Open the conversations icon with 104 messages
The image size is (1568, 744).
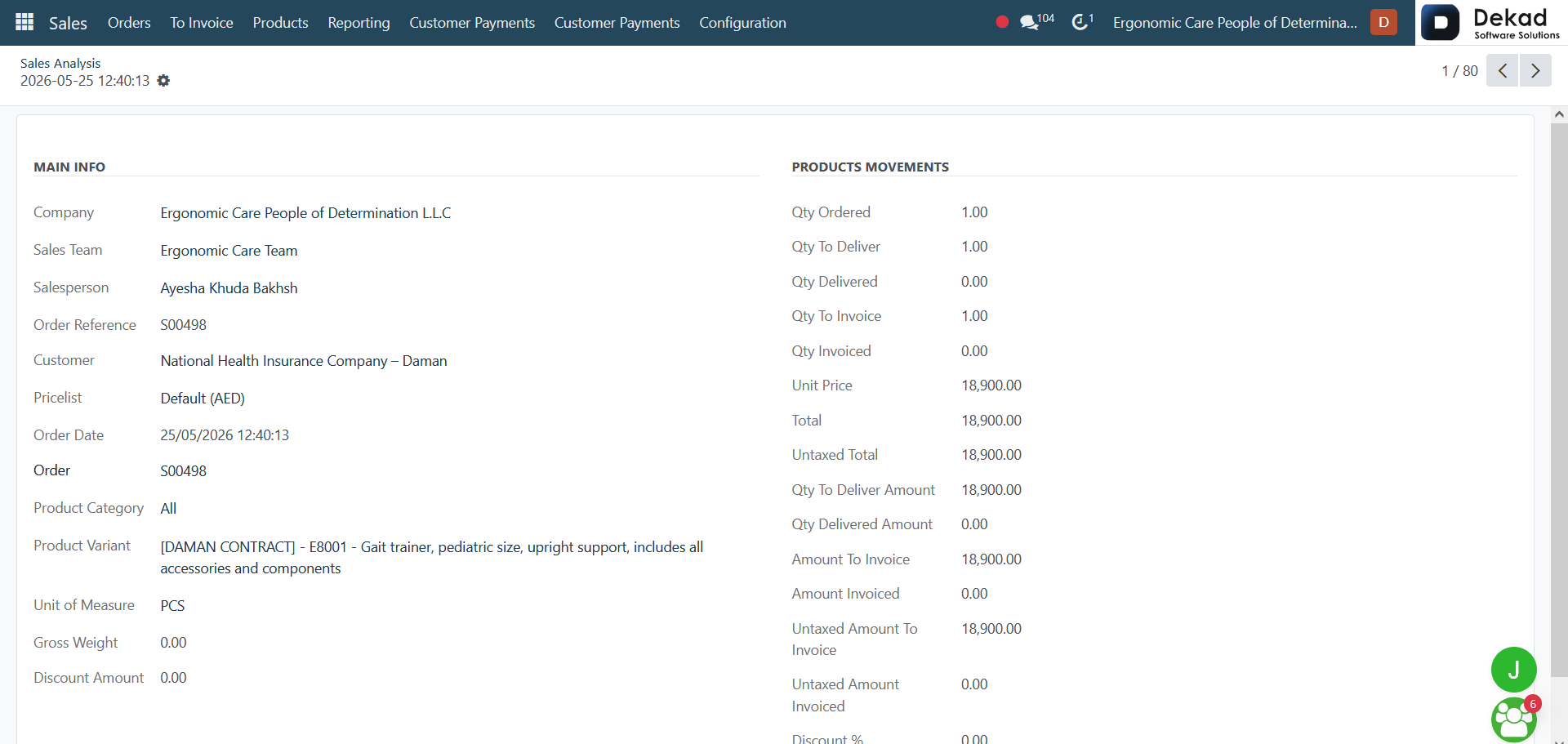click(1036, 21)
